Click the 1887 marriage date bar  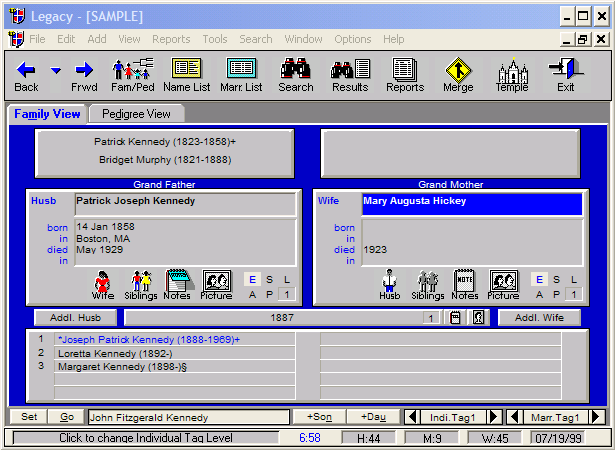pyautogui.click(x=282, y=317)
